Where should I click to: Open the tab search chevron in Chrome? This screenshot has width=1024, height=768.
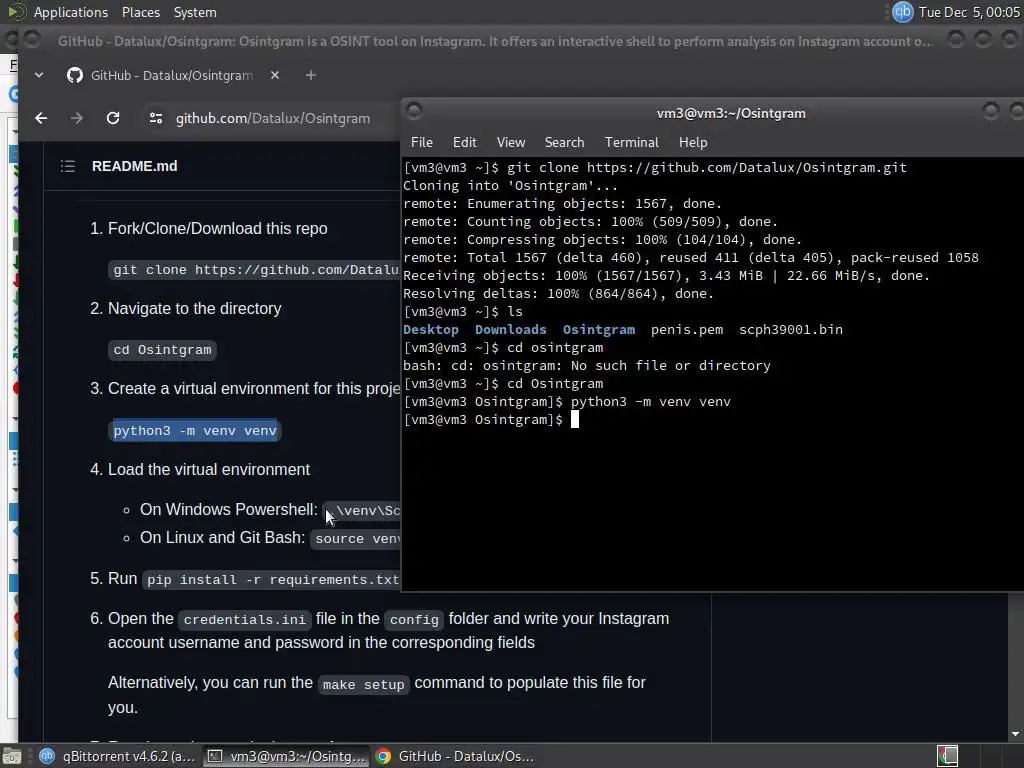coord(39,75)
